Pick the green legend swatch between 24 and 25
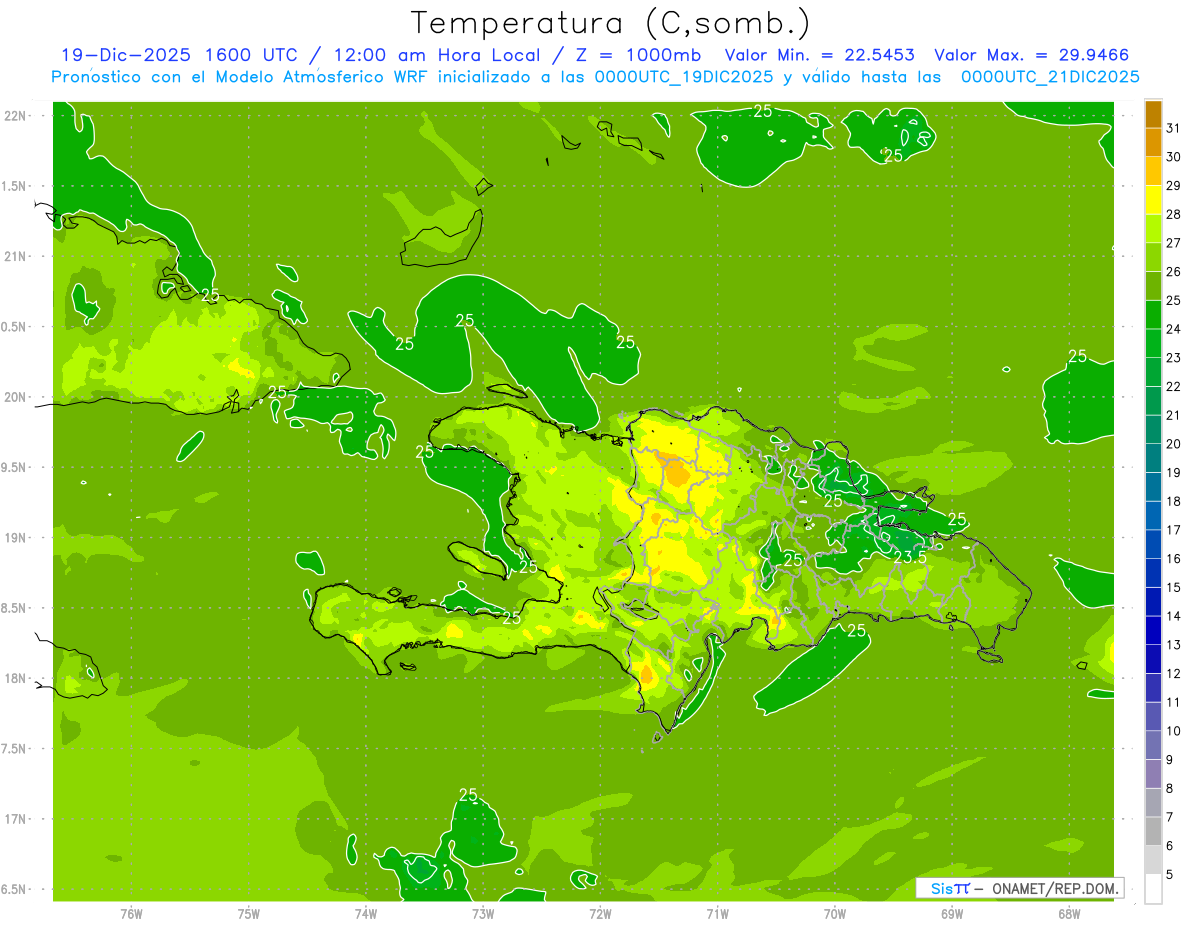 click(1153, 315)
